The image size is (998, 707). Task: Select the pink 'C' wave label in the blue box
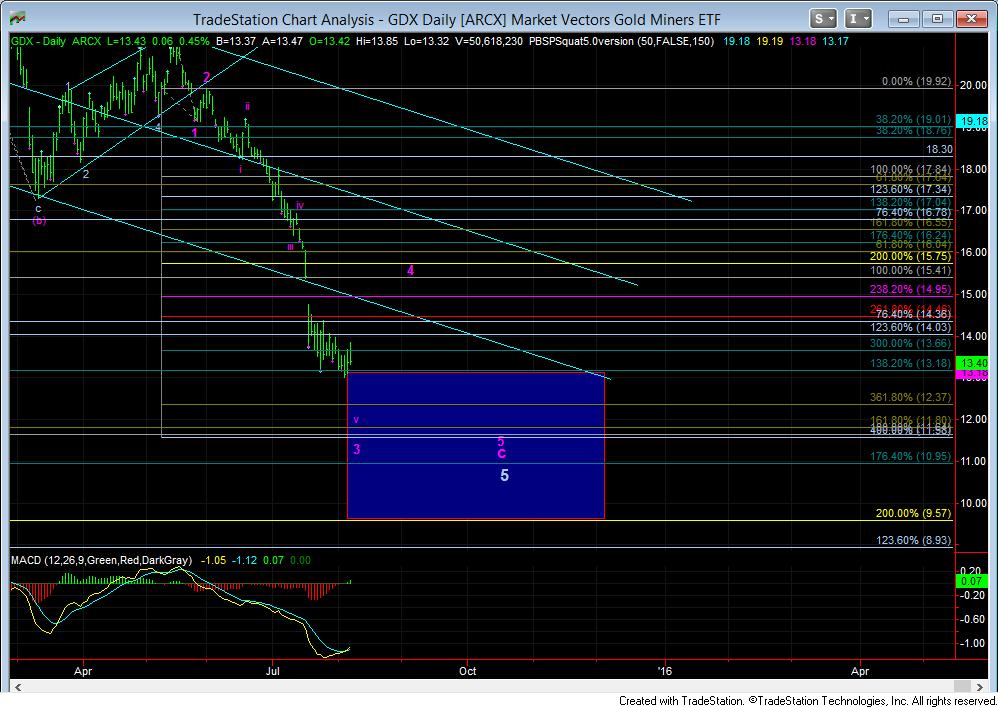coord(502,453)
